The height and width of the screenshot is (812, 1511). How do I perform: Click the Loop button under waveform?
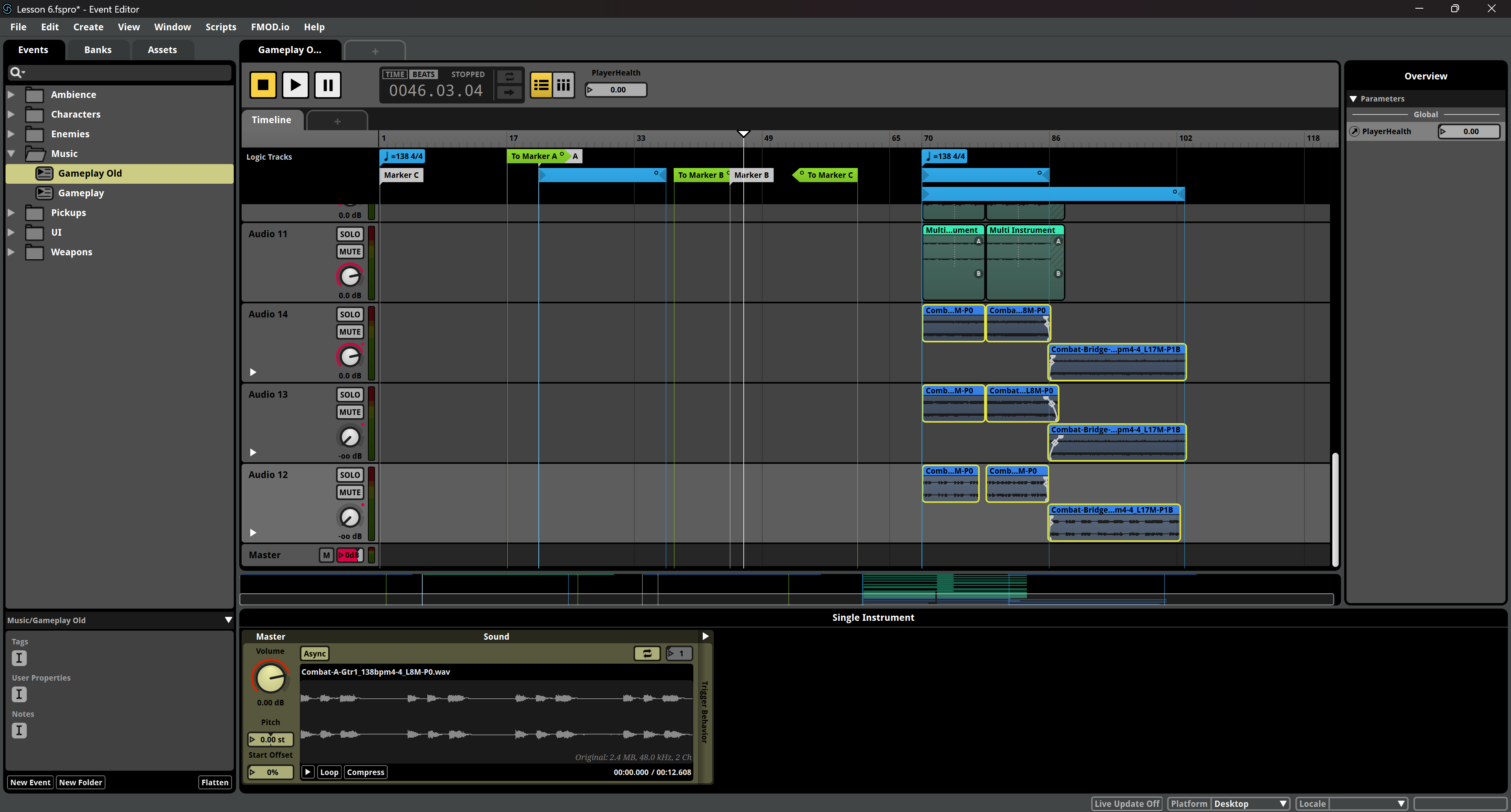click(x=329, y=772)
